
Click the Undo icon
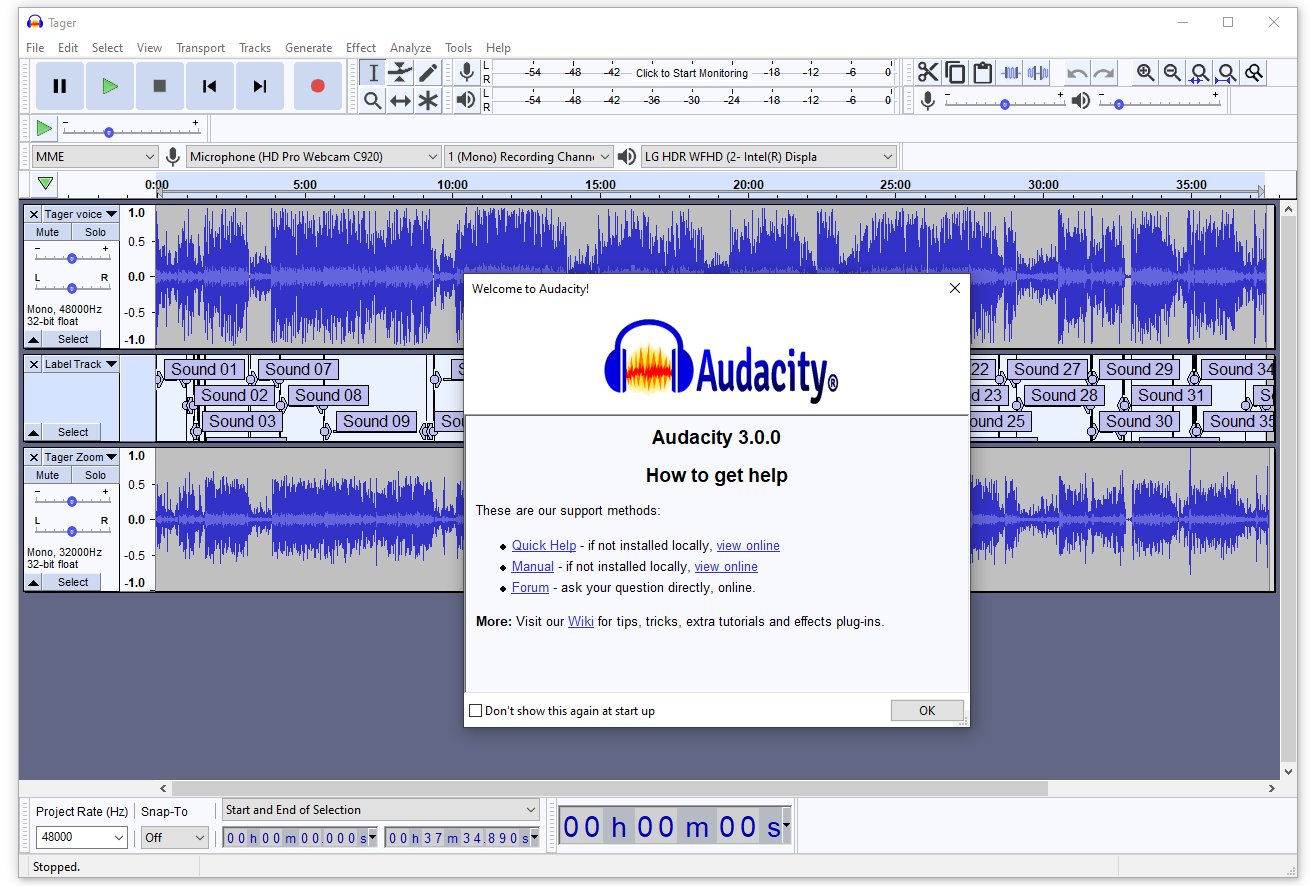click(1078, 72)
